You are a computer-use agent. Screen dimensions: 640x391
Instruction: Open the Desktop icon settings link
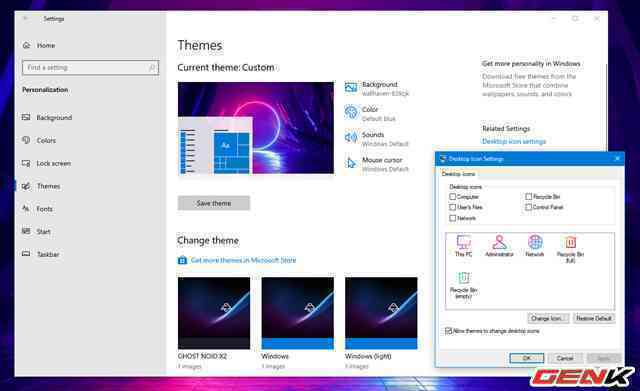[514, 141]
